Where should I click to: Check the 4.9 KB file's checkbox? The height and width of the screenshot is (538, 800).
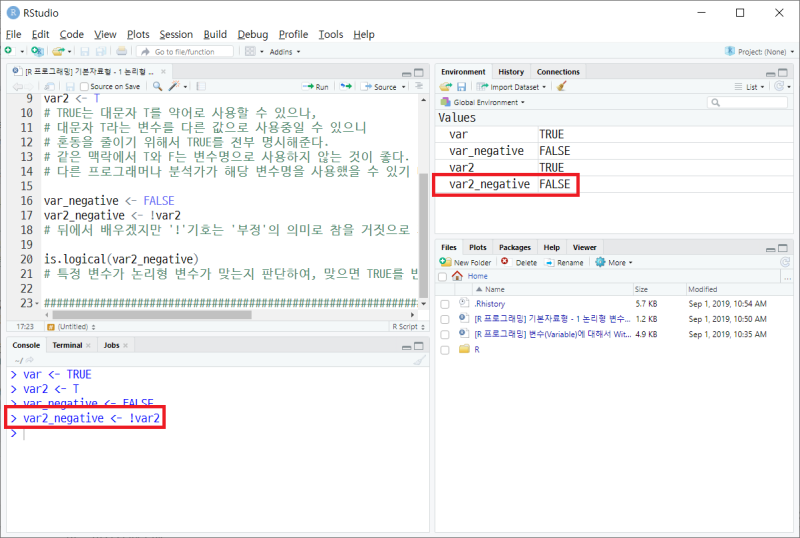[445, 335]
